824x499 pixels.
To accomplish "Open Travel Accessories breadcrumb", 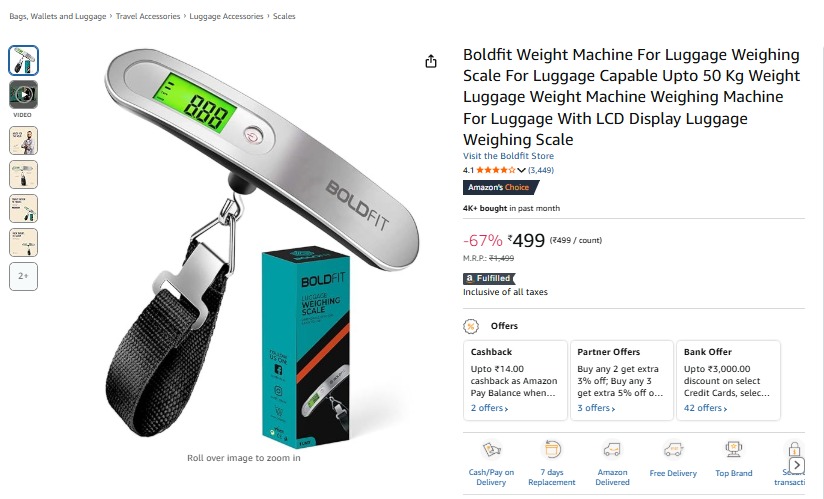I will click(148, 16).
